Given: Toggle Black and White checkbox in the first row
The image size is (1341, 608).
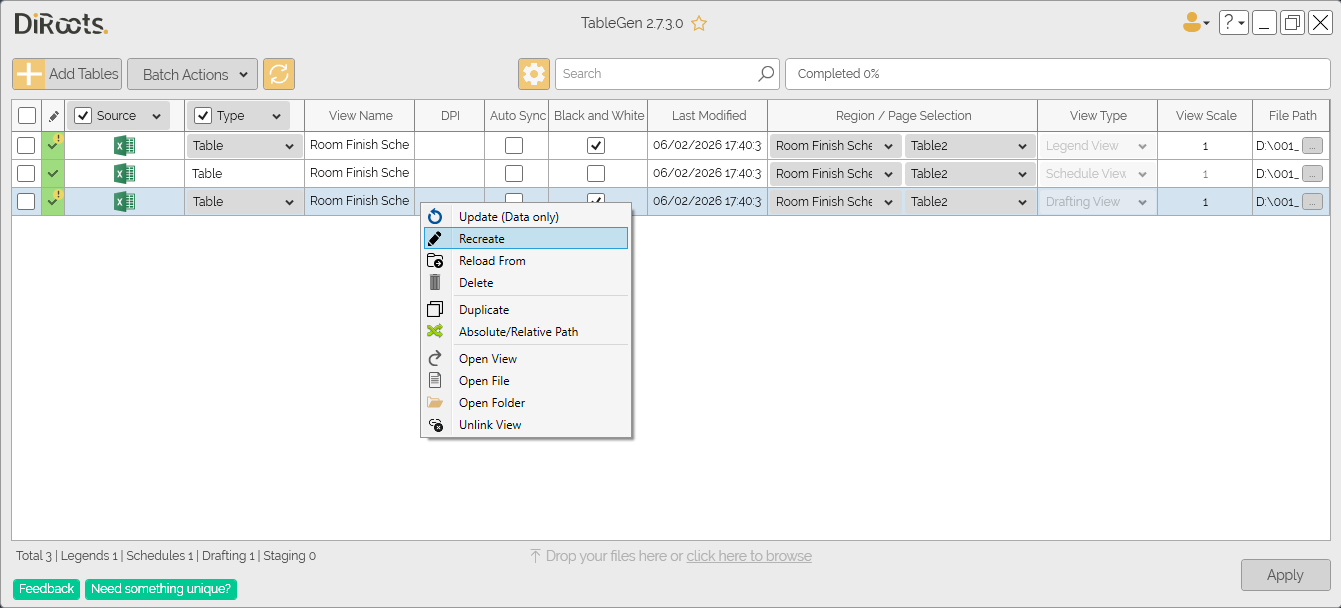Looking at the screenshot, I should 596,145.
